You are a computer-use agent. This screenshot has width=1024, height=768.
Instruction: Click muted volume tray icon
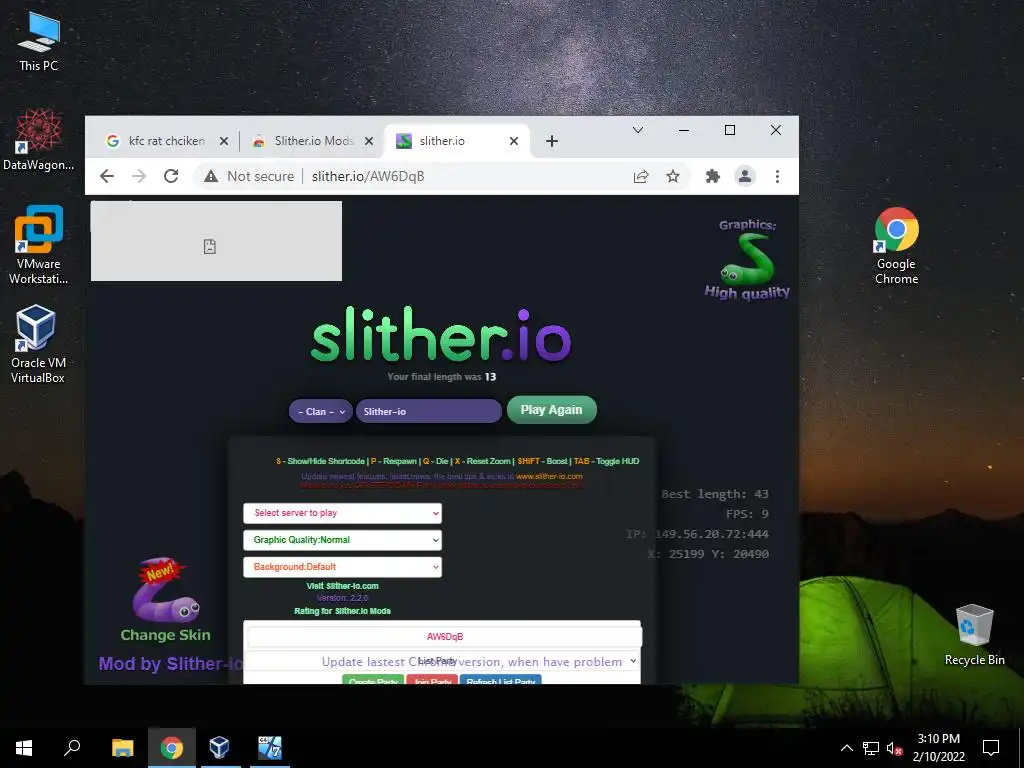[x=894, y=748]
